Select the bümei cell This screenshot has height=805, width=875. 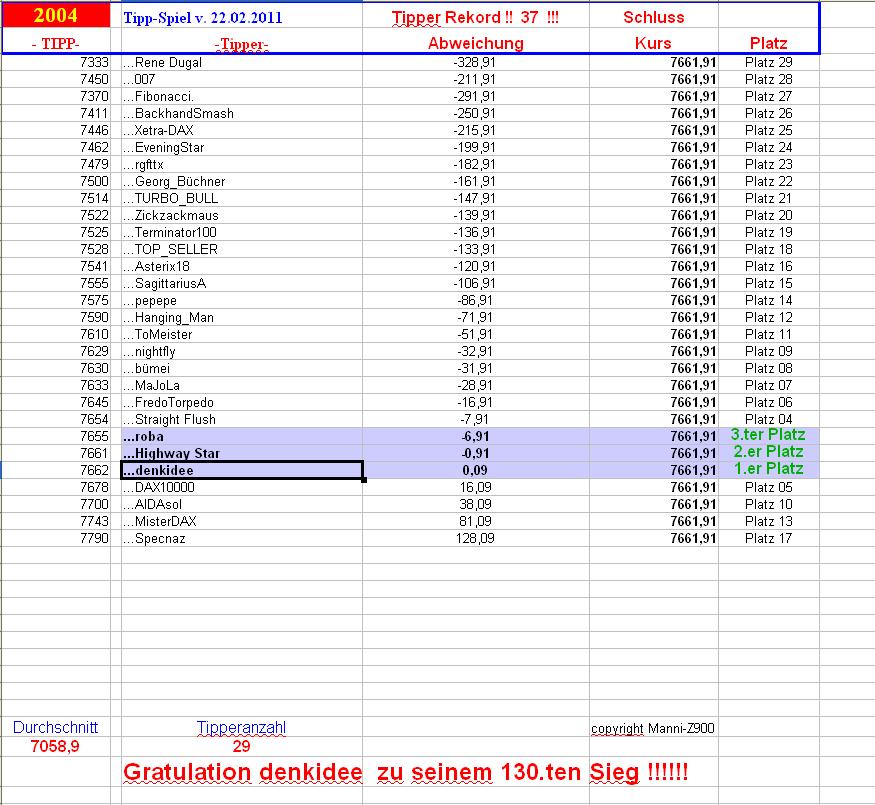[242, 369]
